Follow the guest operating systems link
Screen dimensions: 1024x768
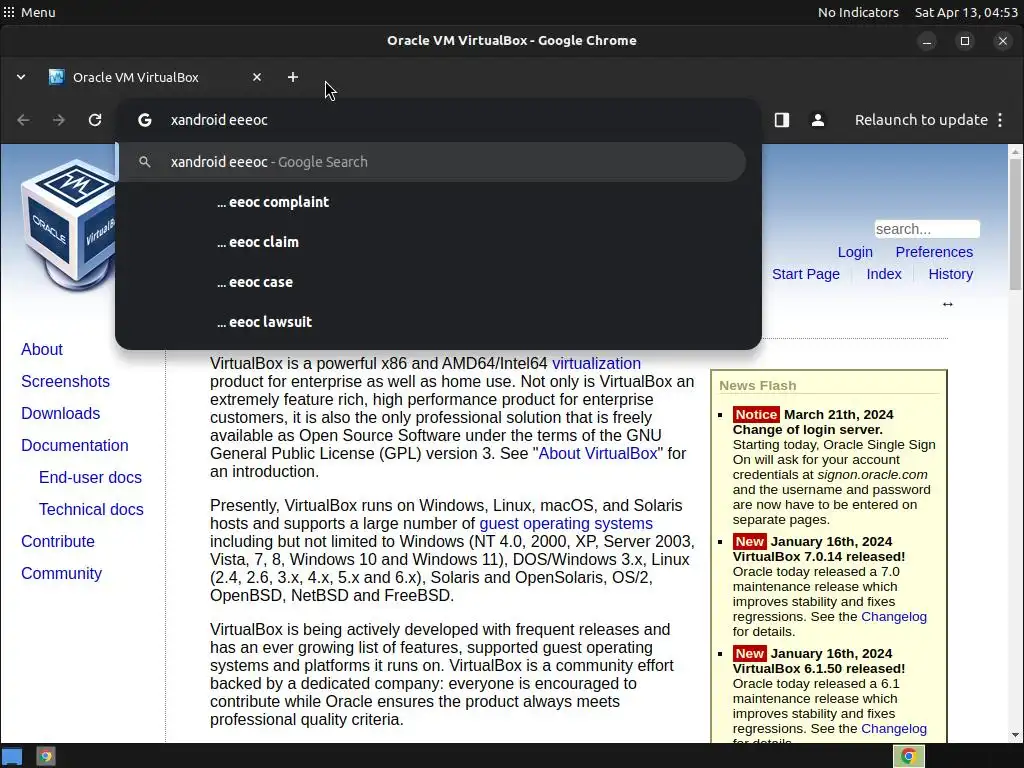pos(566,524)
